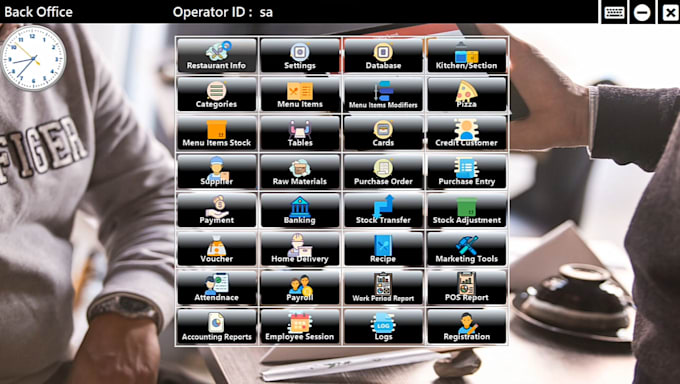Open the Work Period Report tile
This screenshot has width=680, height=384.
(383, 287)
